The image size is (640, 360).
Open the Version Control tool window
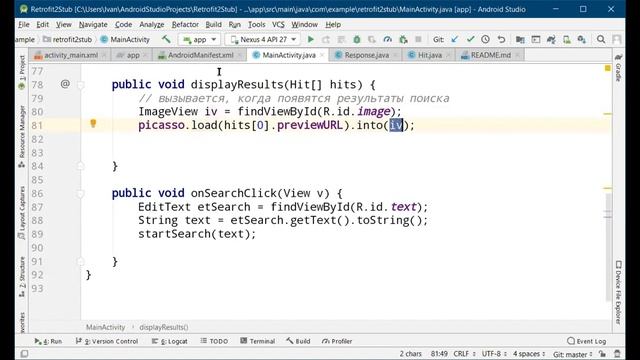click(x=107, y=341)
